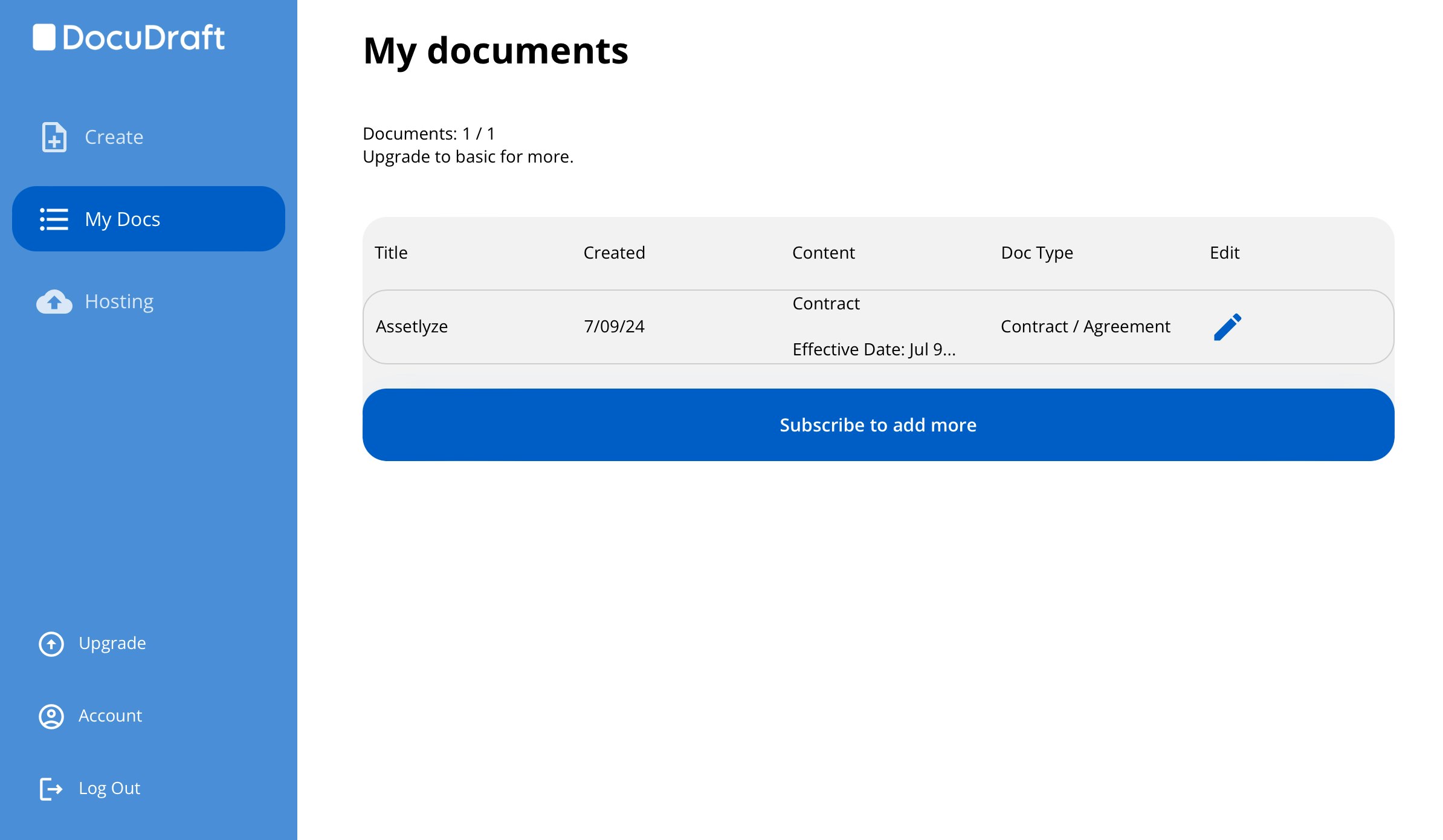Image resolution: width=1443 pixels, height=840 pixels.
Task: Click the DocuDraft brand name text
Action: pos(144,37)
